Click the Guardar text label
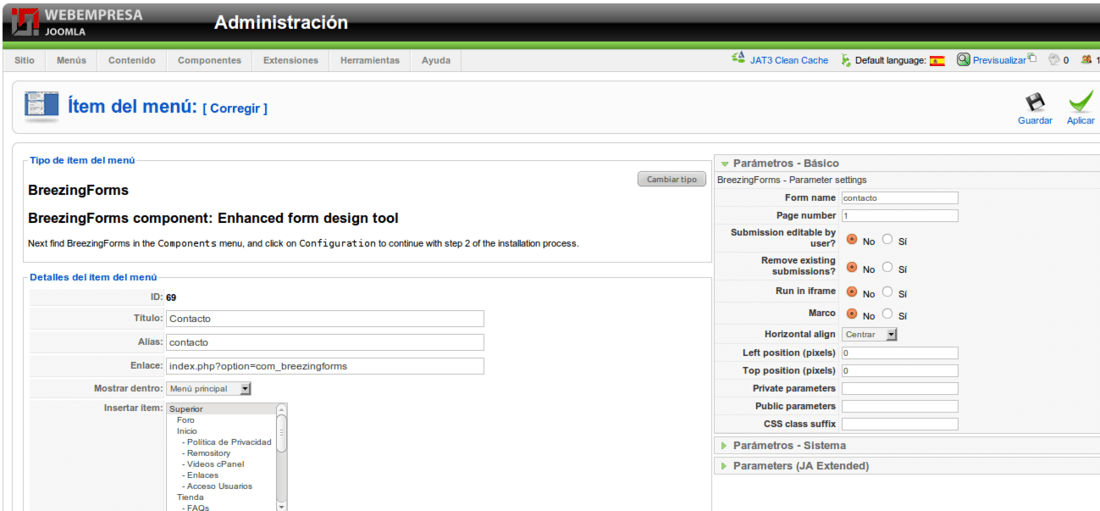Viewport: 1100px width, 511px height. pyautogui.click(x=1035, y=121)
